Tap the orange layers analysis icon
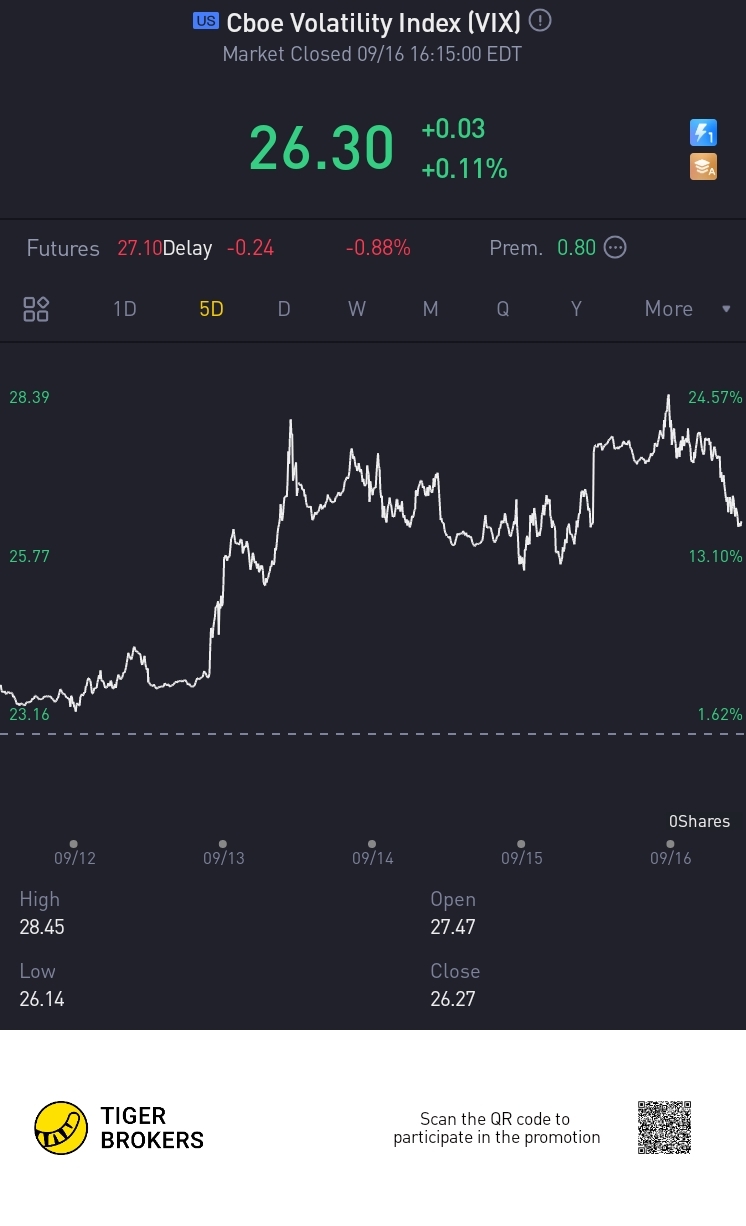This screenshot has width=746, height=1226. pyautogui.click(x=704, y=167)
